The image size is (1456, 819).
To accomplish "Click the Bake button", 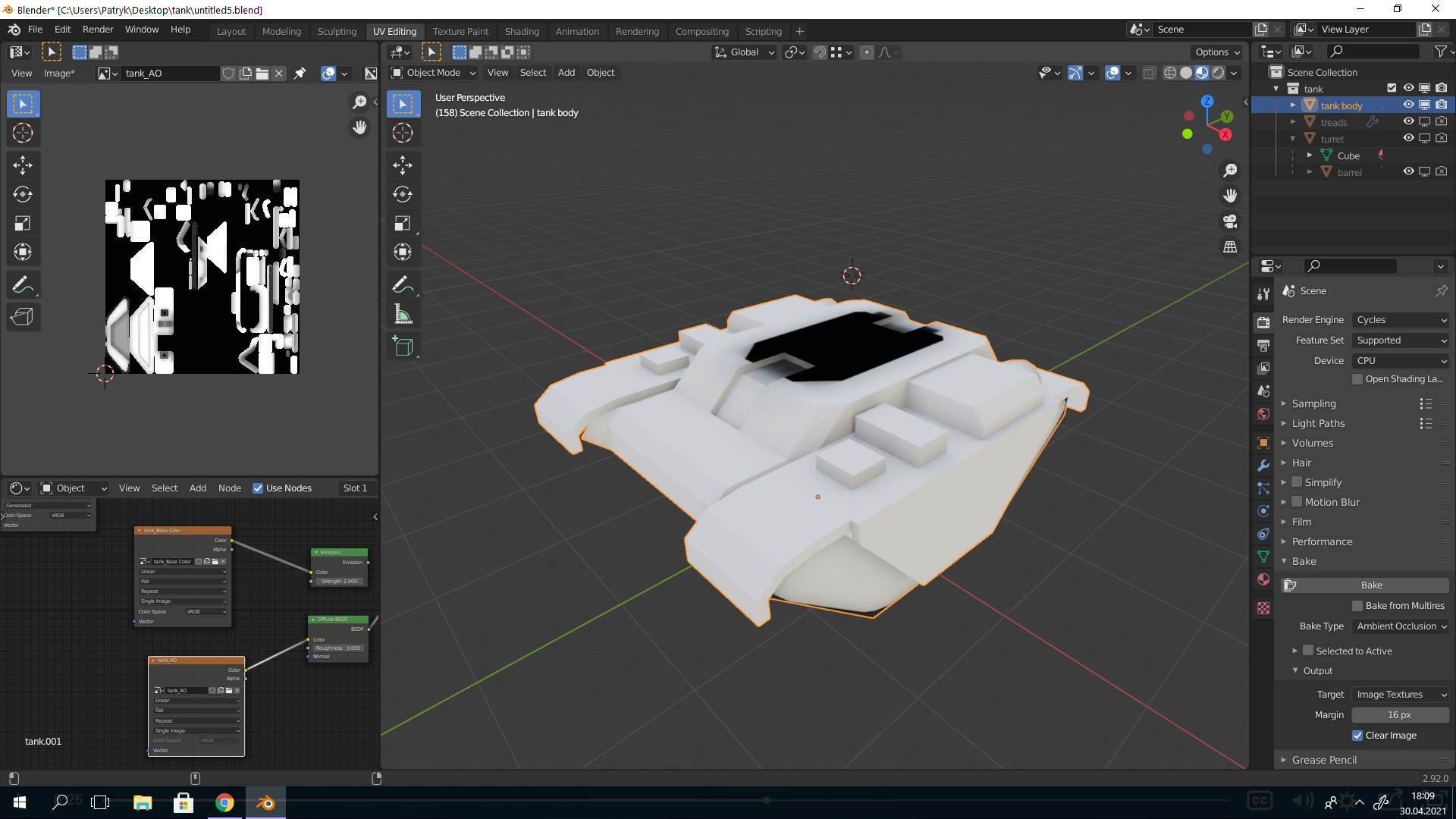I will 1371,585.
